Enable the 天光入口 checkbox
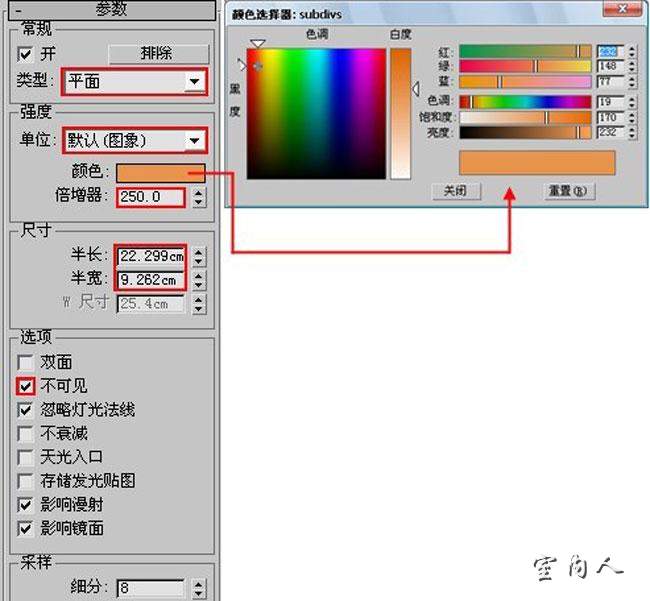Image resolution: width=650 pixels, height=601 pixels. (25, 457)
